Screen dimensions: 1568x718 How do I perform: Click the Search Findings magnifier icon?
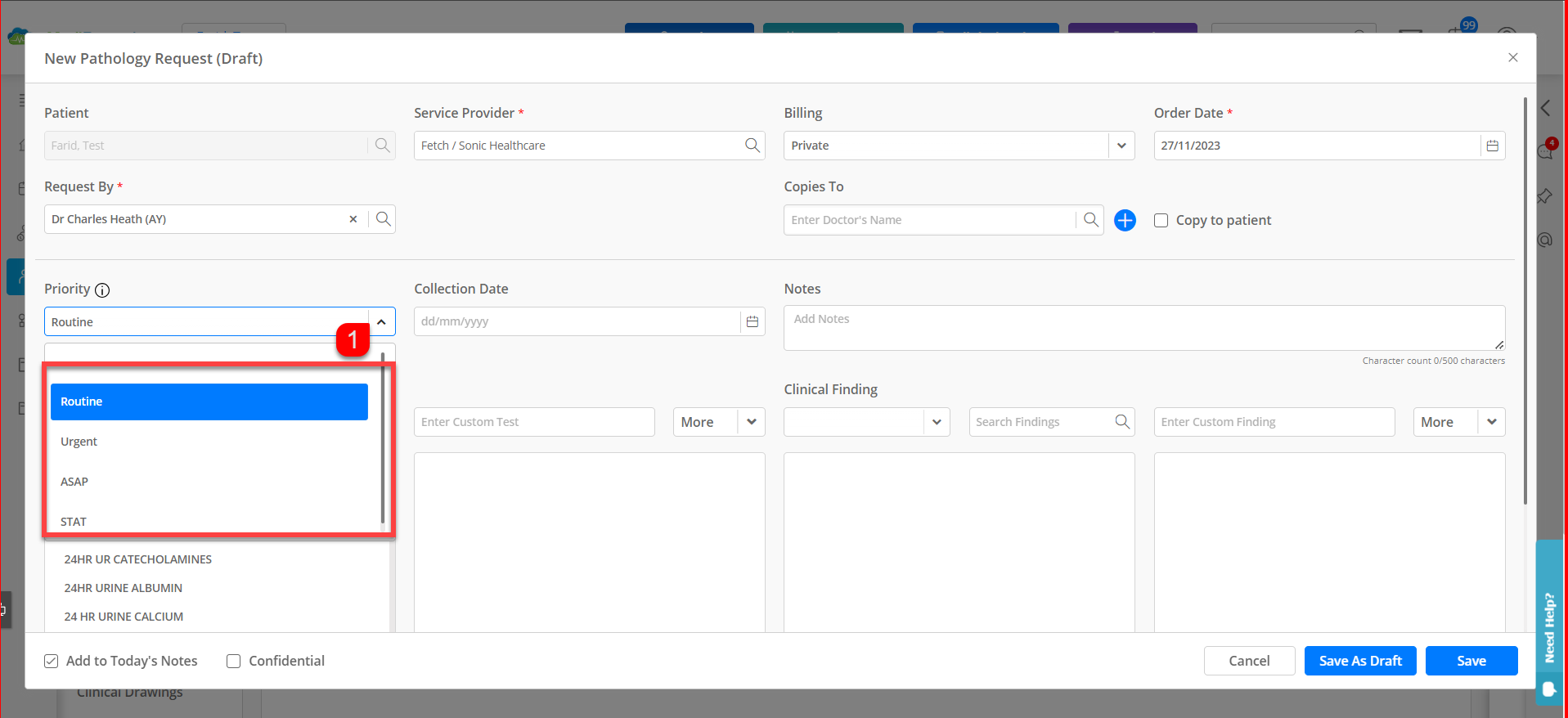pyautogui.click(x=1122, y=422)
